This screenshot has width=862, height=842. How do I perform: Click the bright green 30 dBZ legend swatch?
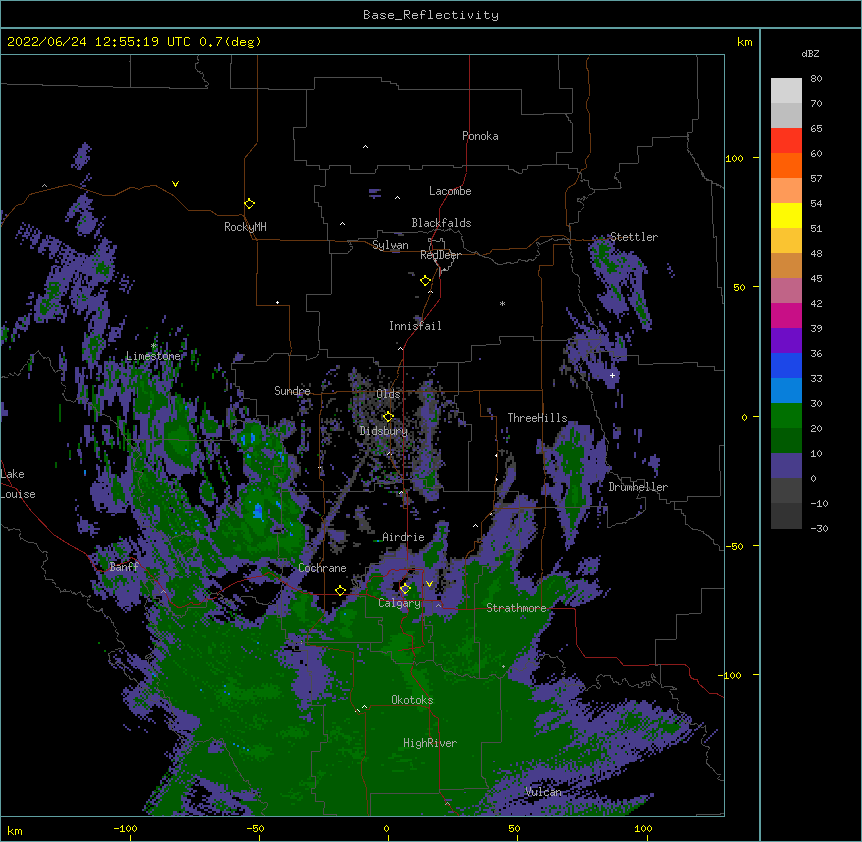pos(786,416)
